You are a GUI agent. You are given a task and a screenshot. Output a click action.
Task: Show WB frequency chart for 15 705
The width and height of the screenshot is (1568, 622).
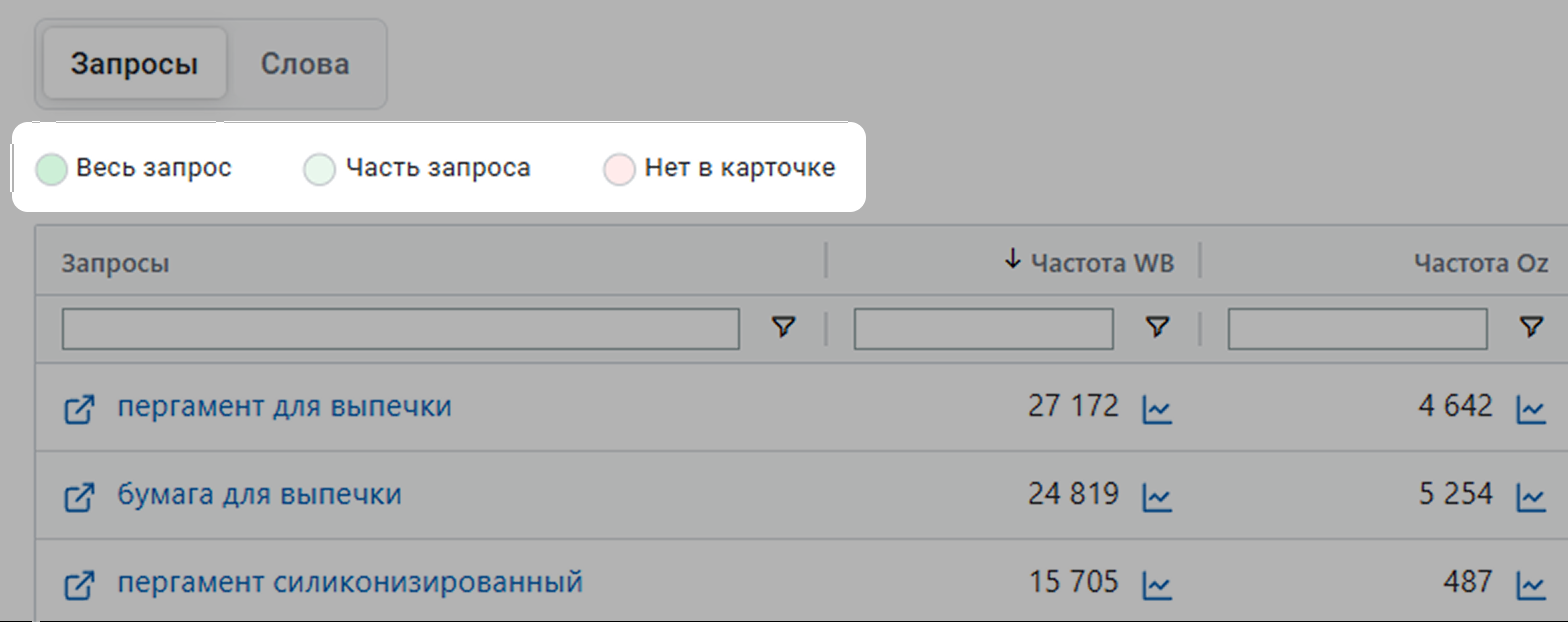click(1157, 584)
